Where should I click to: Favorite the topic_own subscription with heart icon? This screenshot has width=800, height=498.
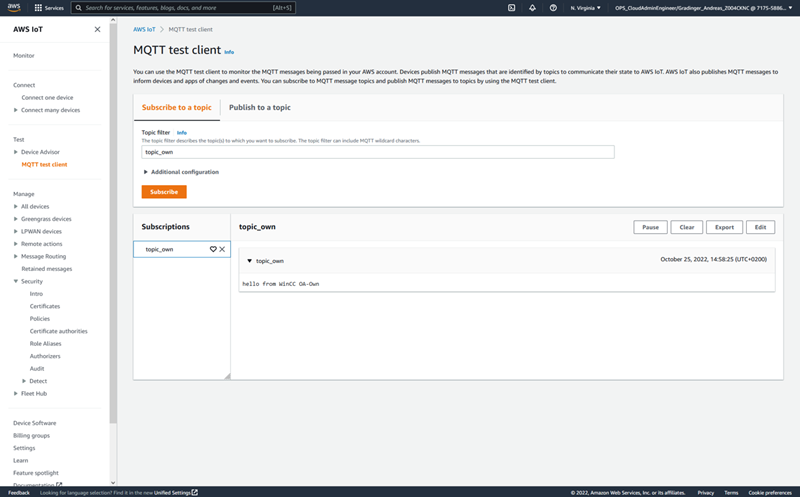click(x=213, y=249)
